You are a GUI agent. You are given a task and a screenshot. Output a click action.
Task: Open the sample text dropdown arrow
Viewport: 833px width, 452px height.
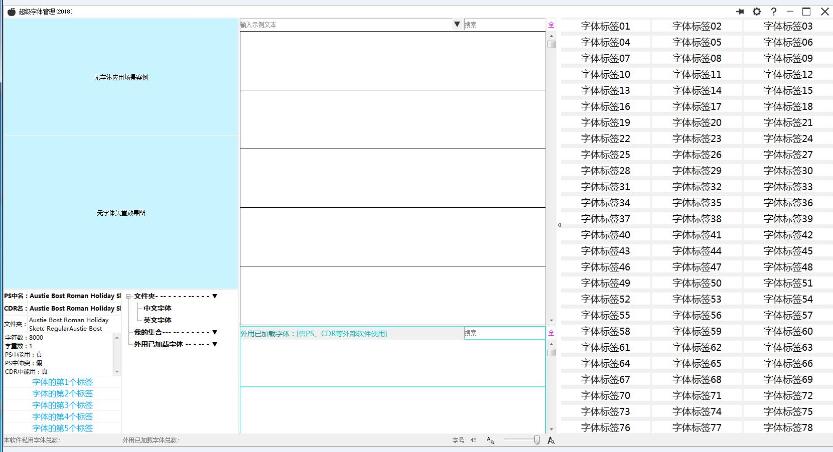456,24
